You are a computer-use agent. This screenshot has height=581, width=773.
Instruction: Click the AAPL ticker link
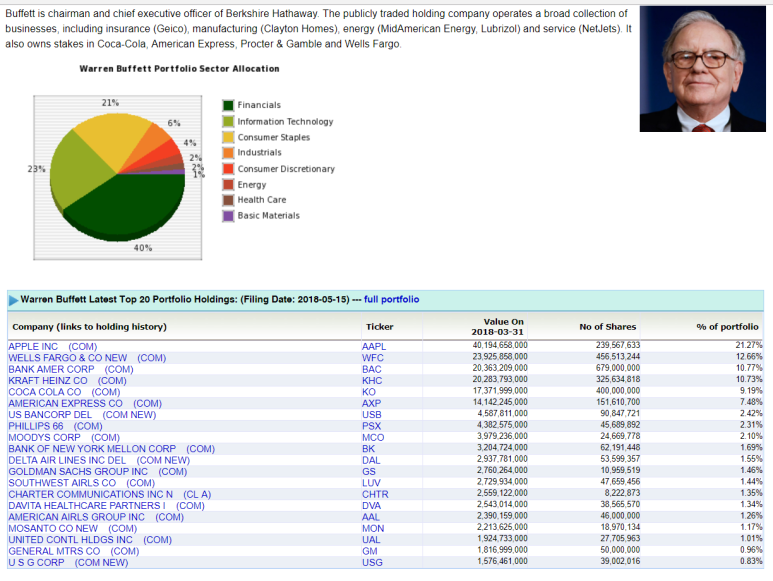coord(374,346)
